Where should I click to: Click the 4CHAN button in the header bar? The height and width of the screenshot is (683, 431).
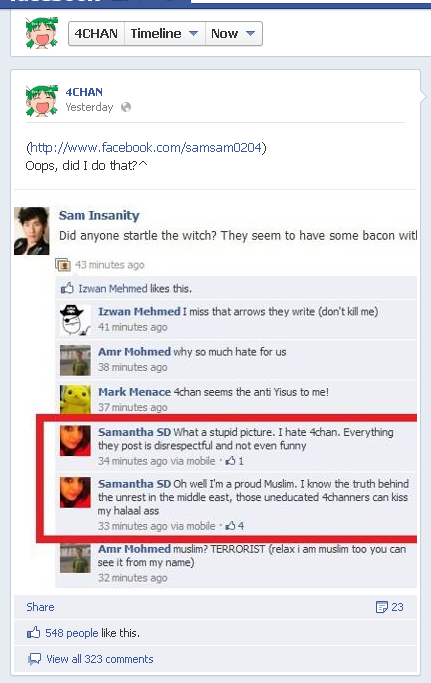[96, 34]
